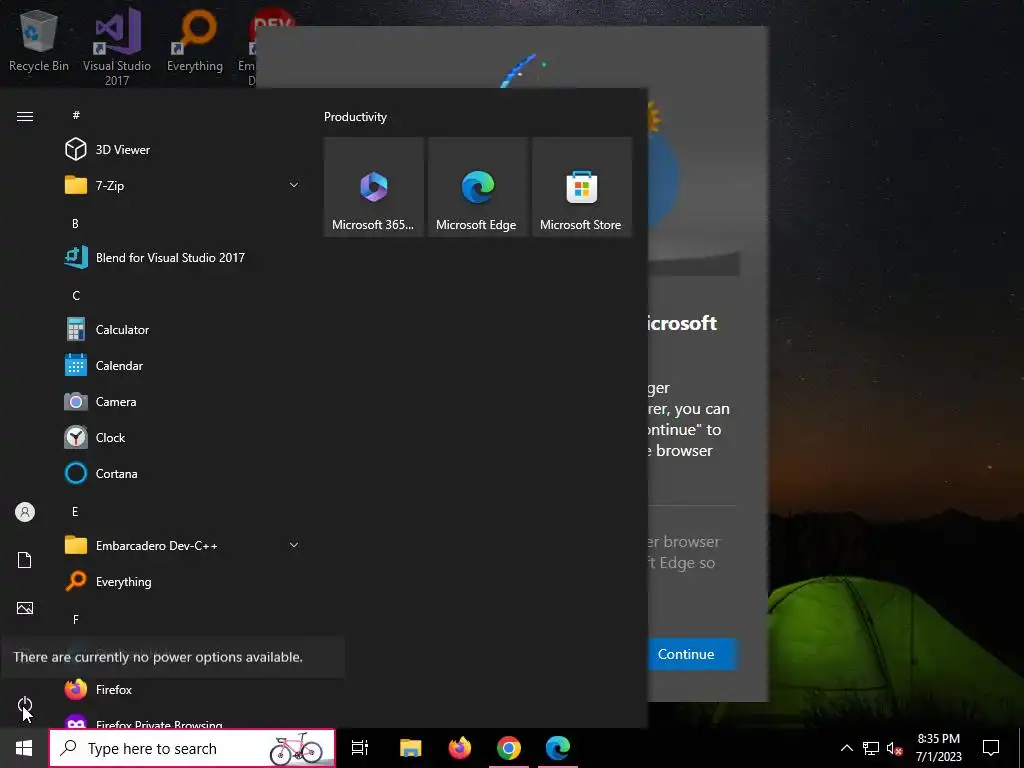1024x768 pixels.
Task: Open network status tray icon
Action: point(871,748)
